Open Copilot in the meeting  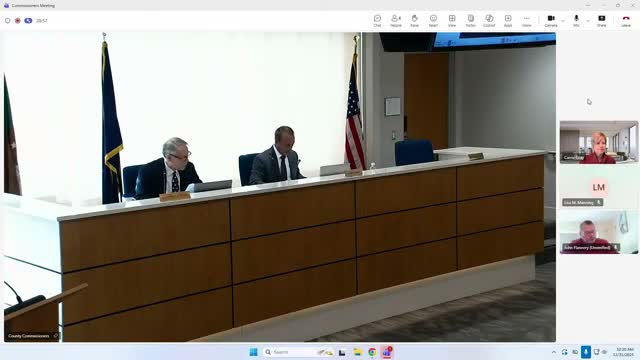tap(489, 20)
